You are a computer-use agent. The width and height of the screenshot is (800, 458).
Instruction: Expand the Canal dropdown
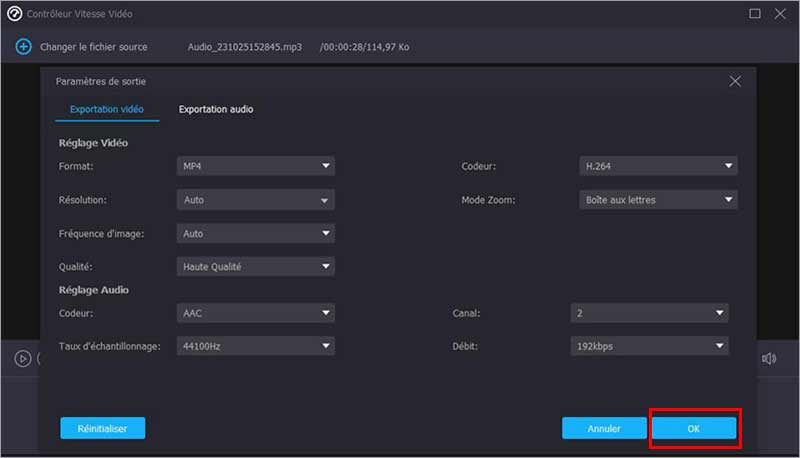[x=649, y=313]
